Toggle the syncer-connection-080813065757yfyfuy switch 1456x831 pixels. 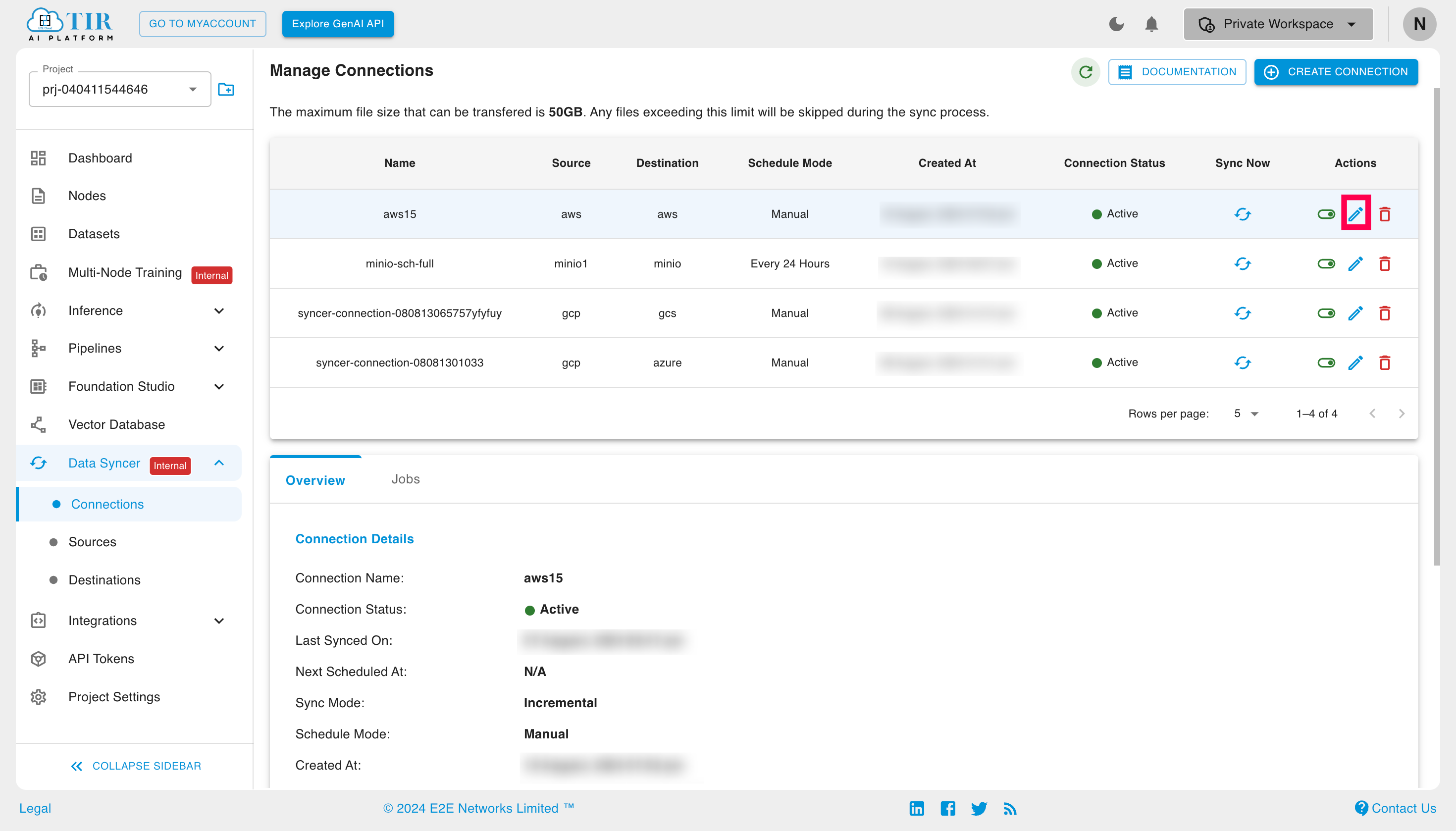point(1326,313)
